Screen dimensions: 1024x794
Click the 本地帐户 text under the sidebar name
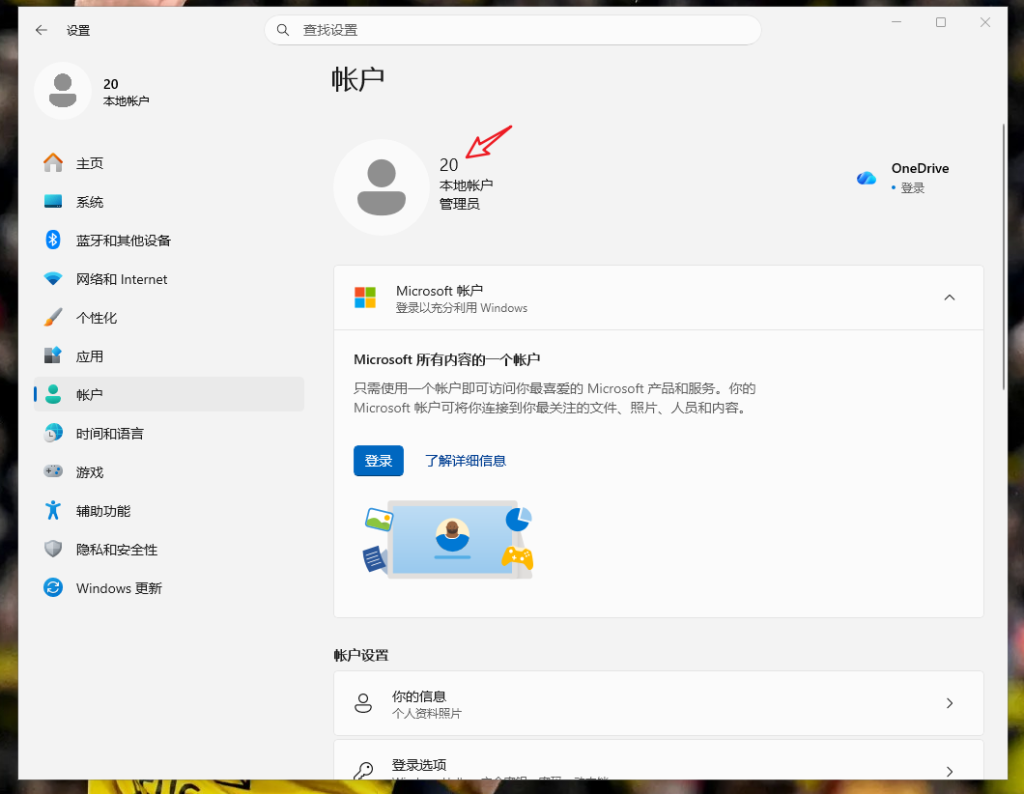click(126, 101)
